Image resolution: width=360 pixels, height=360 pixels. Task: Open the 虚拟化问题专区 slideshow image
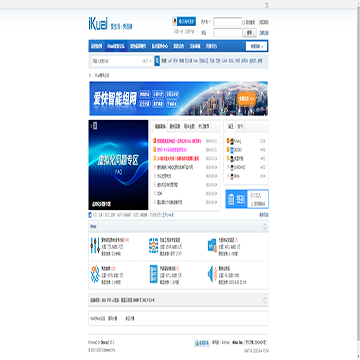(x=118, y=165)
